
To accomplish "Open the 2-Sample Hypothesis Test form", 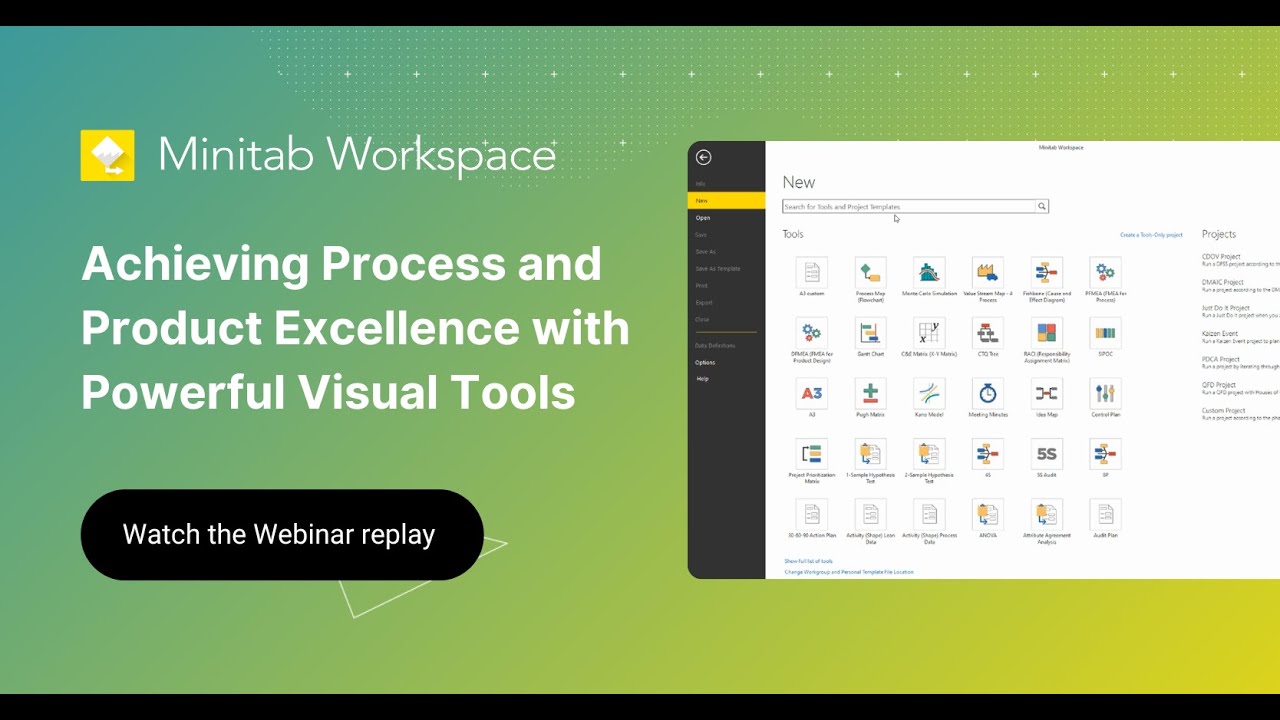I will click(929, 454).
